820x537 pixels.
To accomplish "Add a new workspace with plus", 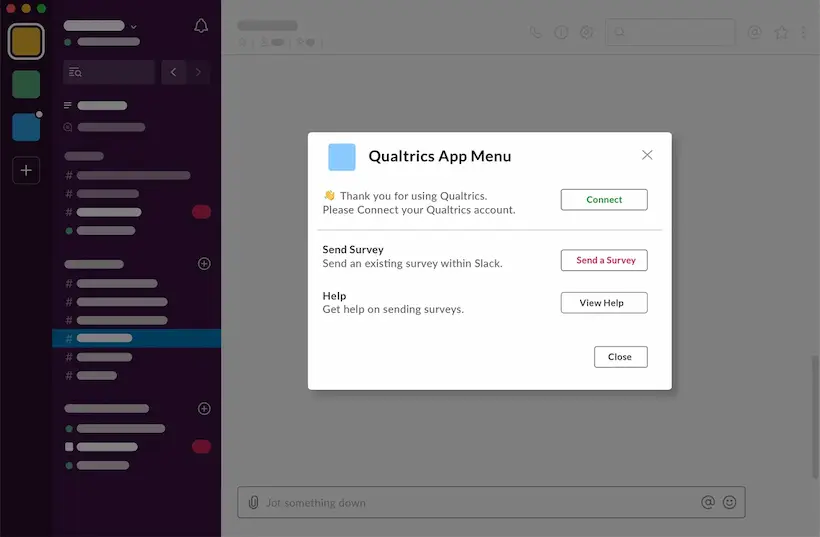I will 26,170.
